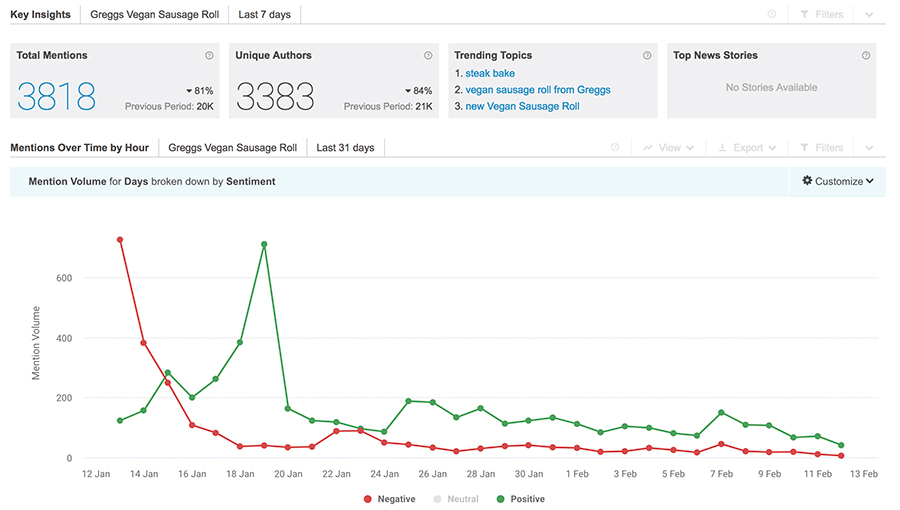Open the new Vegan Sausage Roll topic link
Viewport: 900px width, 510px height.
pos(522,106)
